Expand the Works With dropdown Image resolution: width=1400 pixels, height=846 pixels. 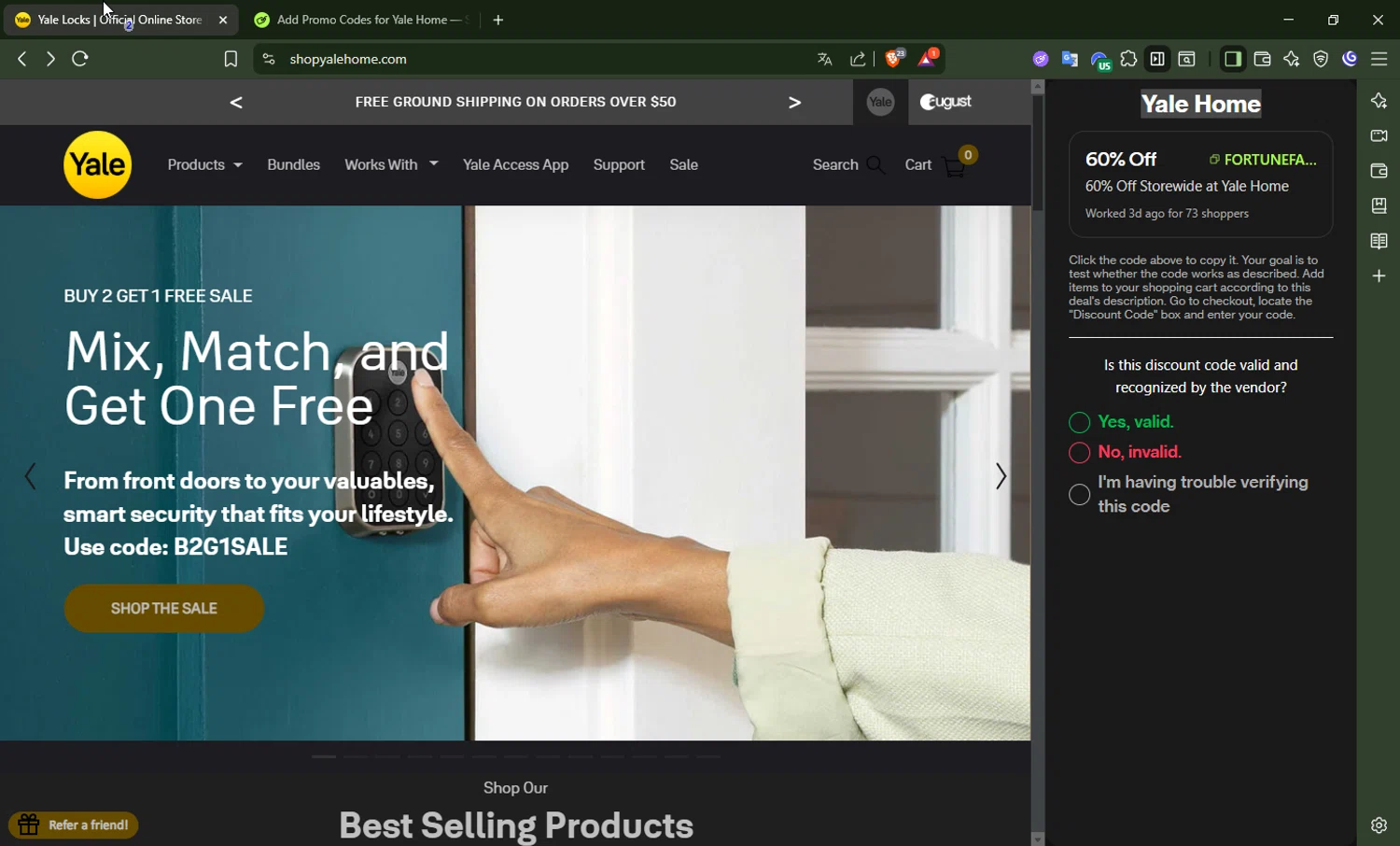391,164
